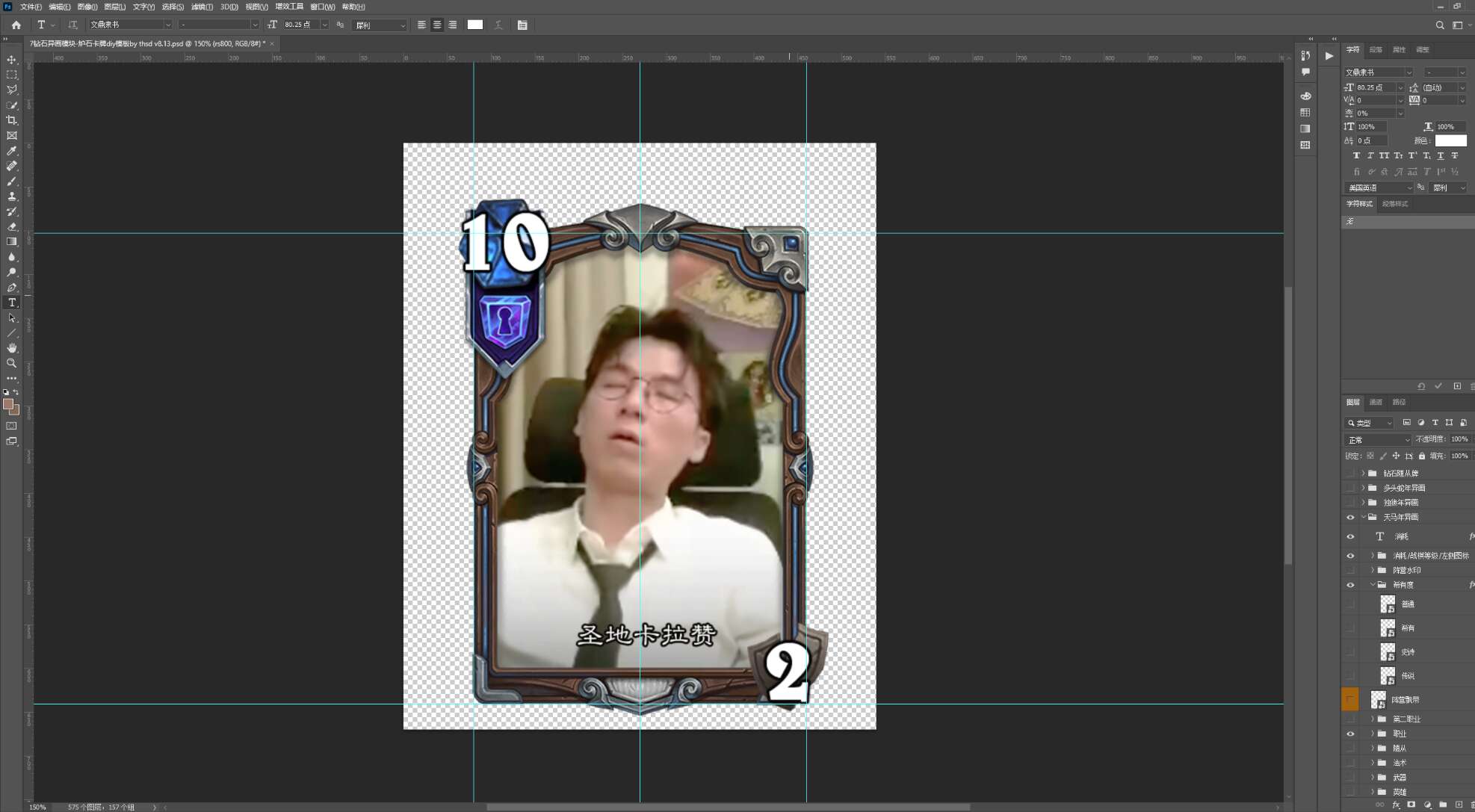Apply Underline style in Character panel
Viewport: 1475px width, 812px height.
click(1441, 155)
